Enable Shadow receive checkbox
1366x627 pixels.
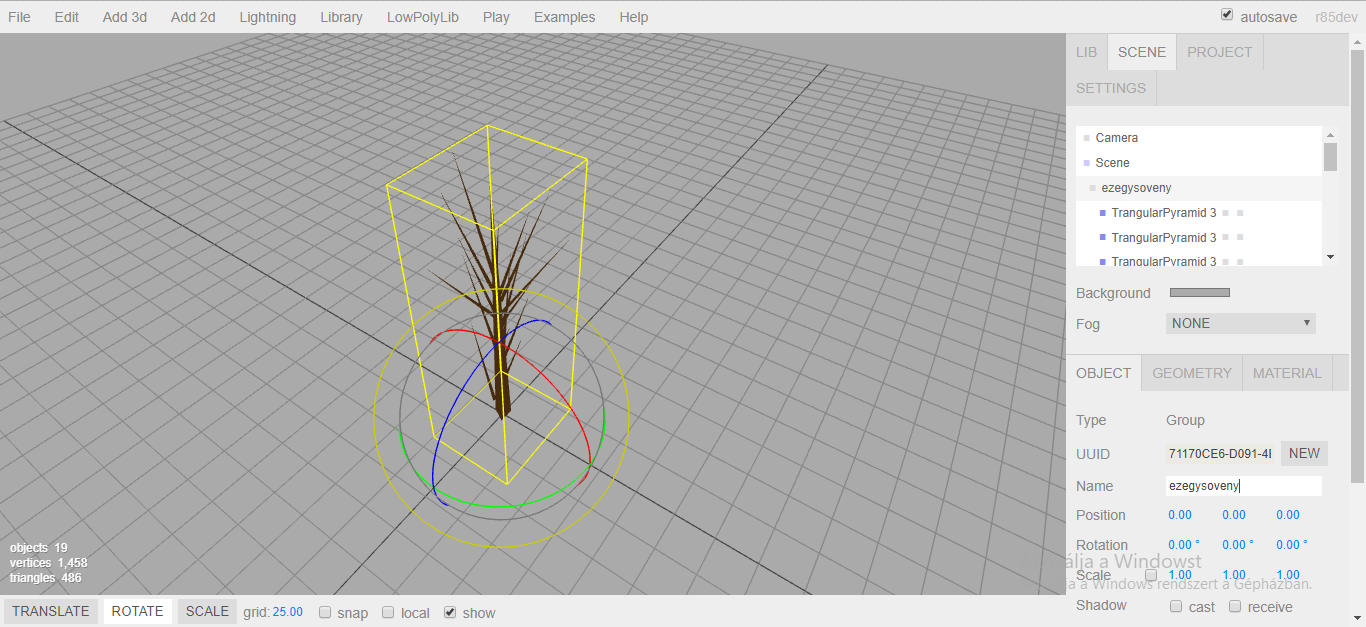click(x=1235, y=606)
